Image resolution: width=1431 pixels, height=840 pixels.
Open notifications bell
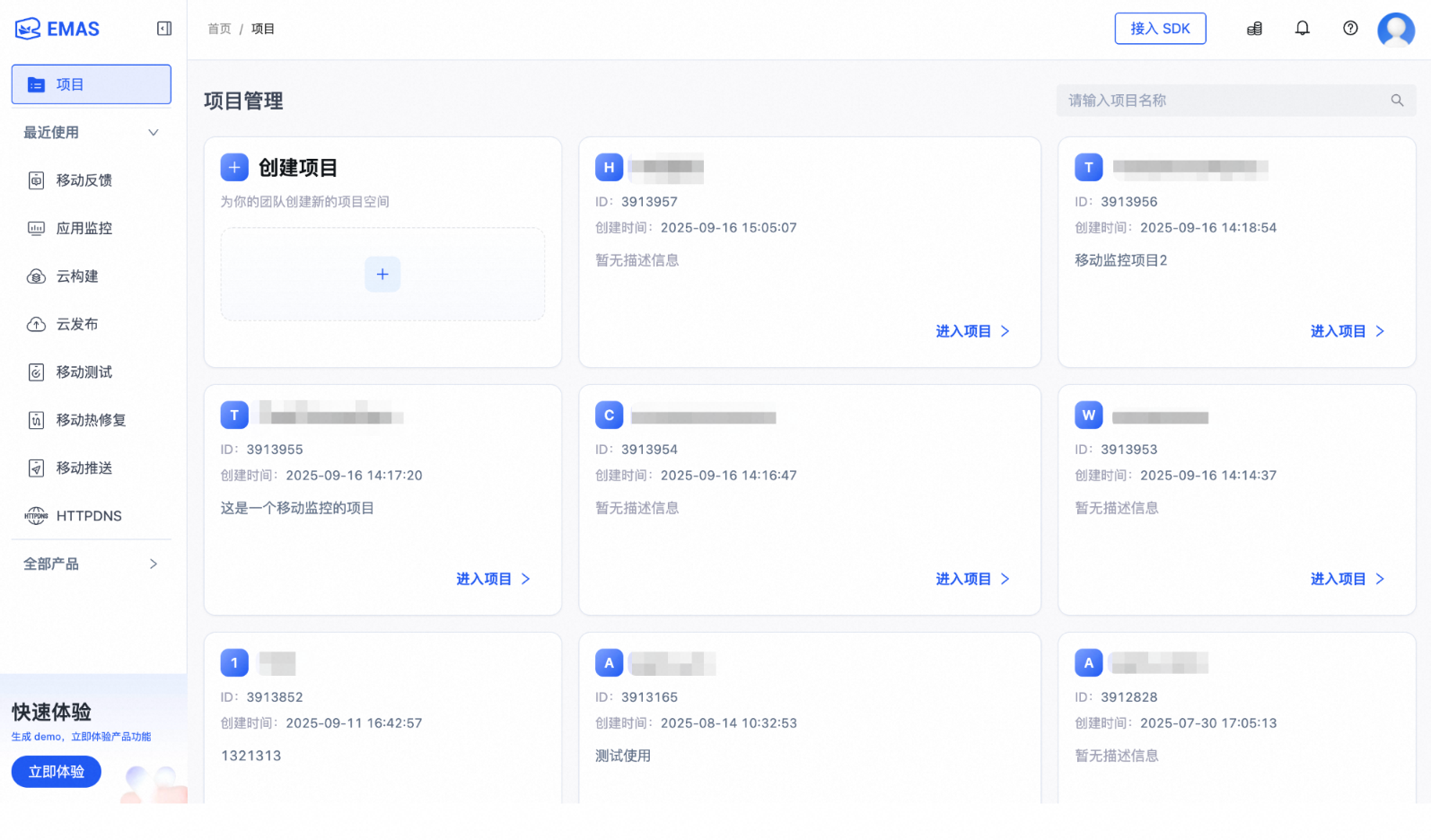[x=1302, y=29]
